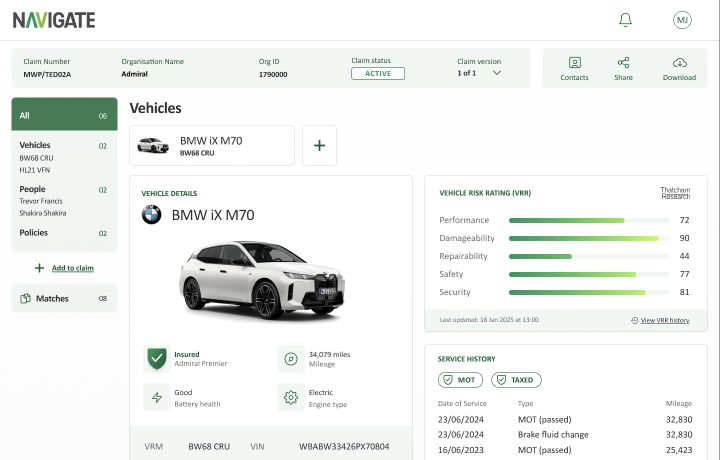Click the Mileage column header in Service History
Image resolution: width=720 pixels, height=460 pixels.
coord(679,404)
